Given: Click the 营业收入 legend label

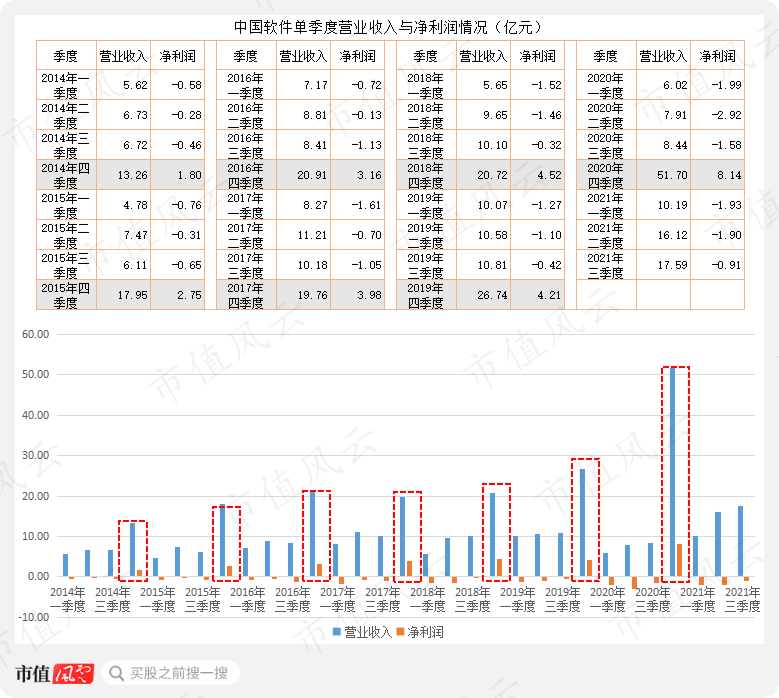Looking at the screenshot, I should pos(368,632).
